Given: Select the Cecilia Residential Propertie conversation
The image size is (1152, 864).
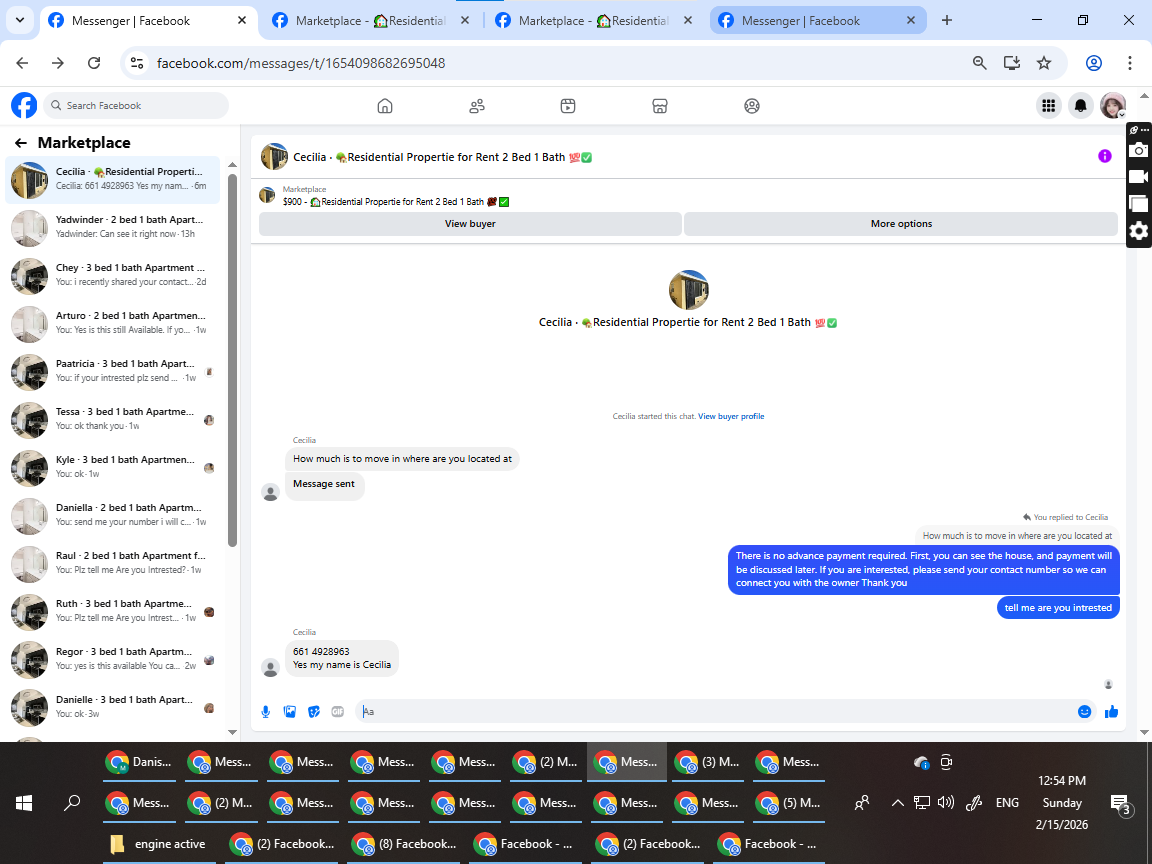Looking at the screenshot, I should coord(112,180).
